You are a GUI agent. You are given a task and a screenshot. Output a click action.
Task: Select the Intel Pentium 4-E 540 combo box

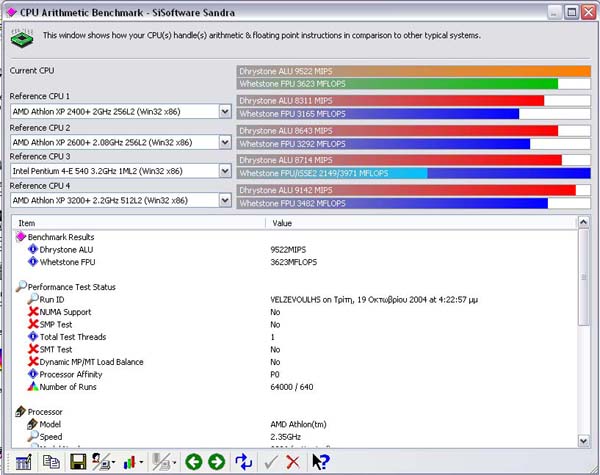pos(121,171)
